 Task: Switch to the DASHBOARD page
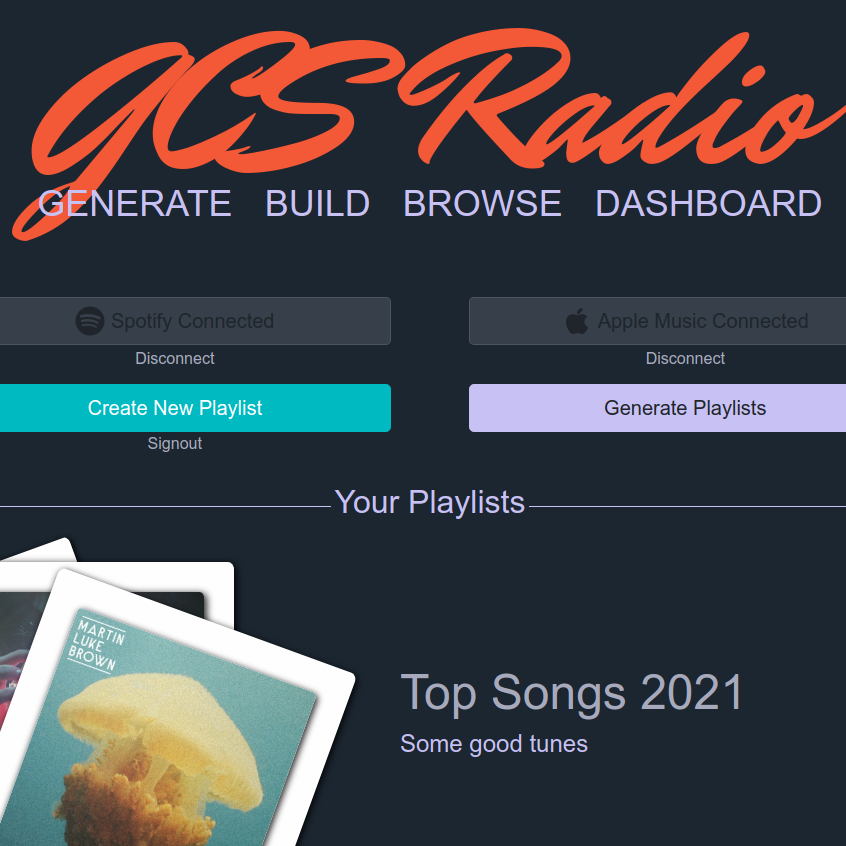[708, 203]
